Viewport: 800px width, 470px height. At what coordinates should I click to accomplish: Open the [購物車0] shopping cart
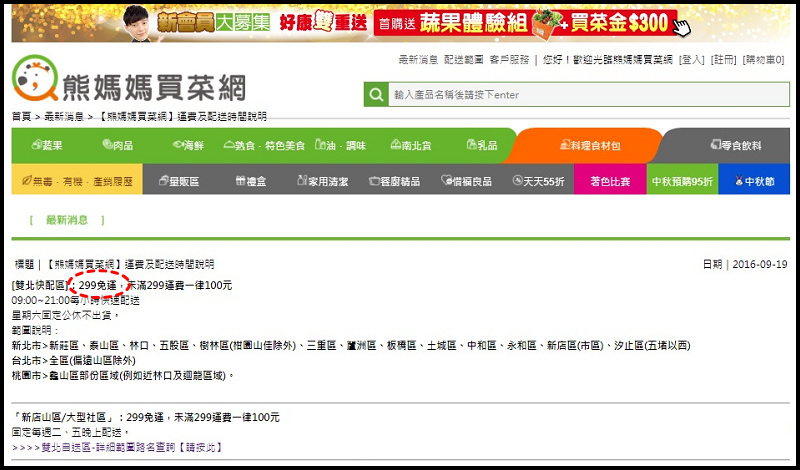pos(763,60)
